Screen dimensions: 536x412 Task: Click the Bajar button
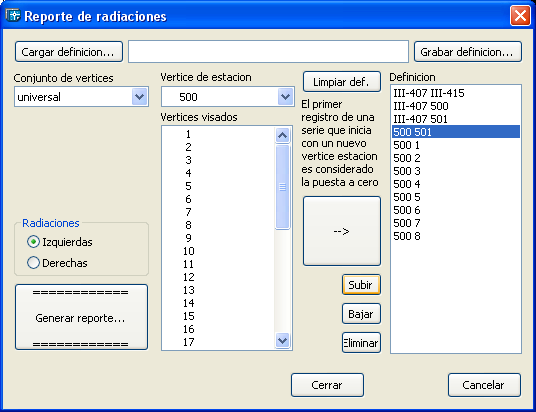[x=361, y=314]
